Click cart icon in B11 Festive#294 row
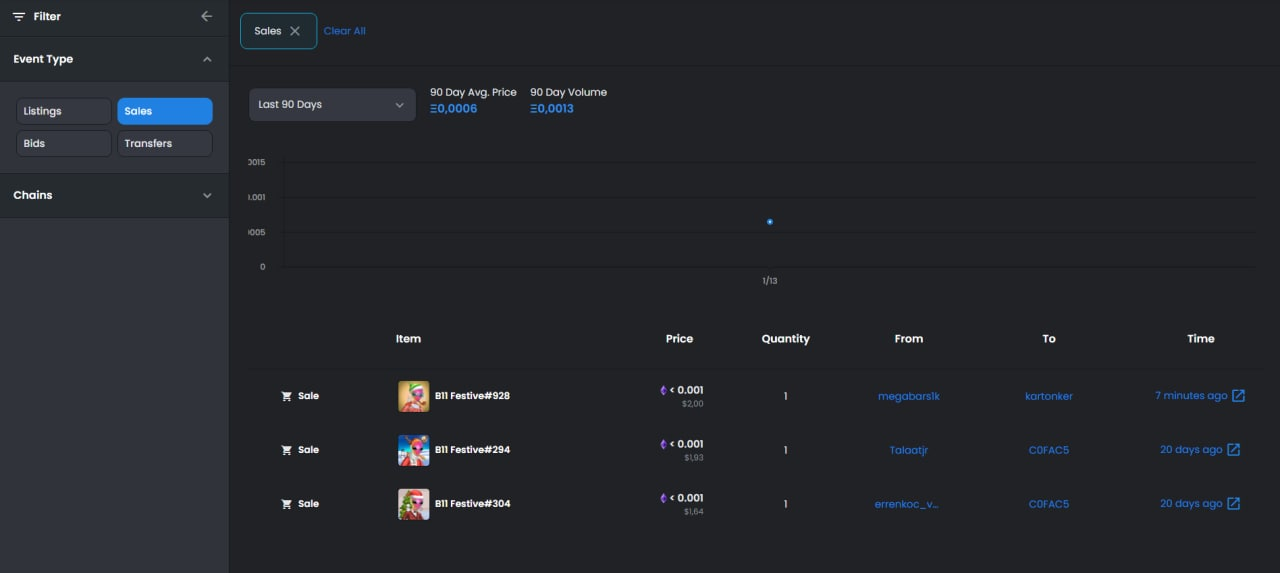Image resolution: width=1280 pixels, height=573 pixels. (287, 450)
